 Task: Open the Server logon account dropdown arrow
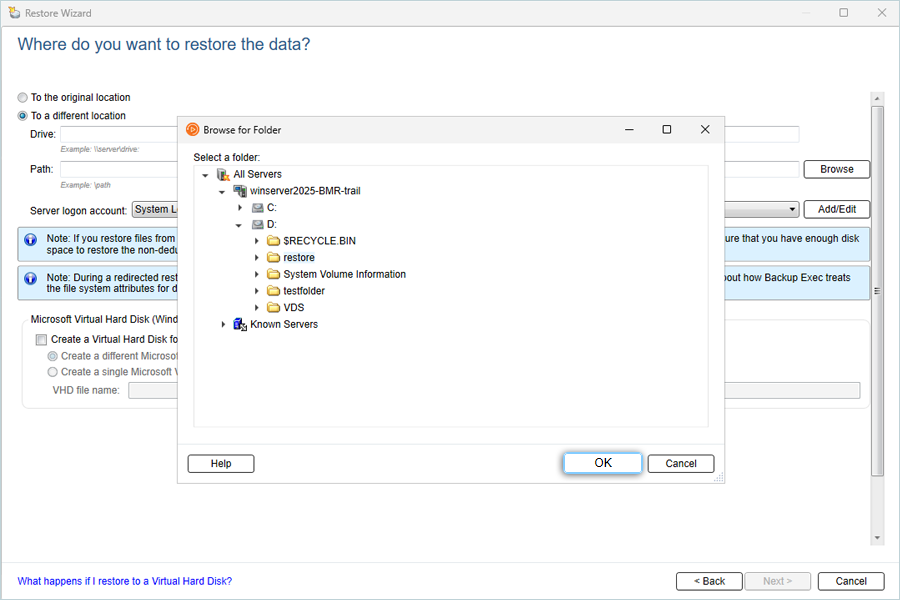(x=792, y=210)
